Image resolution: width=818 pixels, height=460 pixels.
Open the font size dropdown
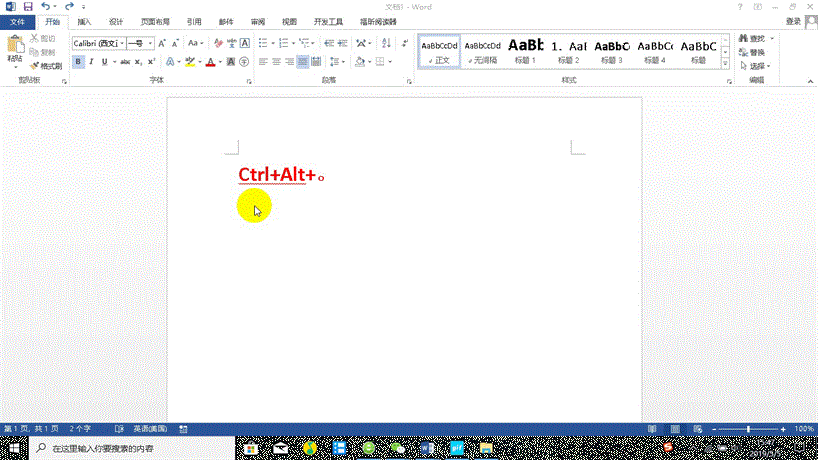coord(141,43)
